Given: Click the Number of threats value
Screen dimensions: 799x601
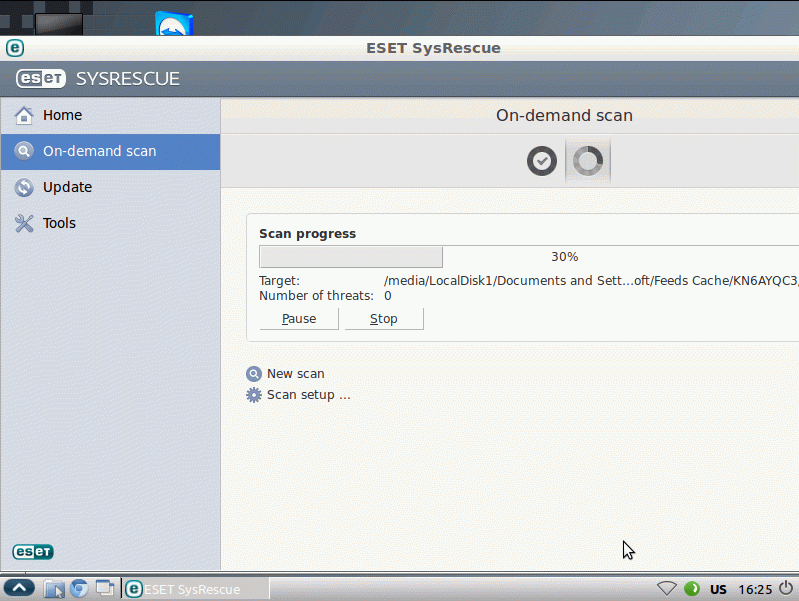Looking at the screenshot, I should pos(388,296).
